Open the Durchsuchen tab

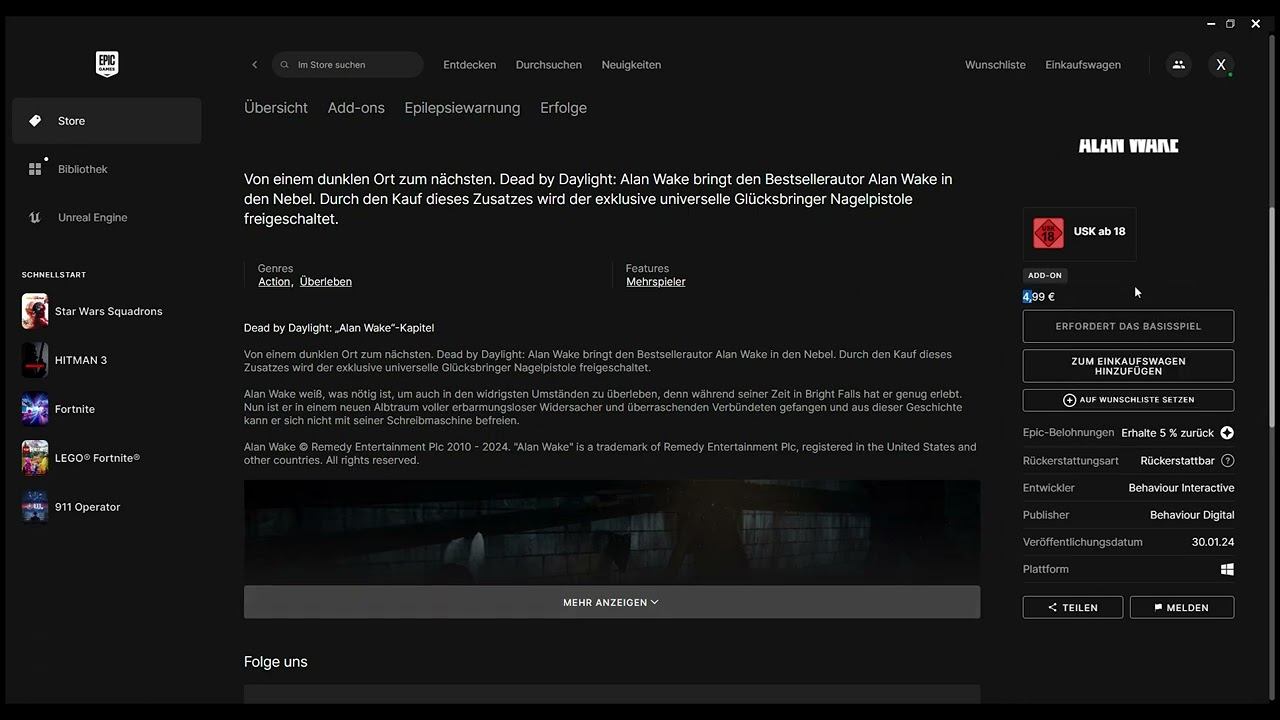click(x=548, y=65)
